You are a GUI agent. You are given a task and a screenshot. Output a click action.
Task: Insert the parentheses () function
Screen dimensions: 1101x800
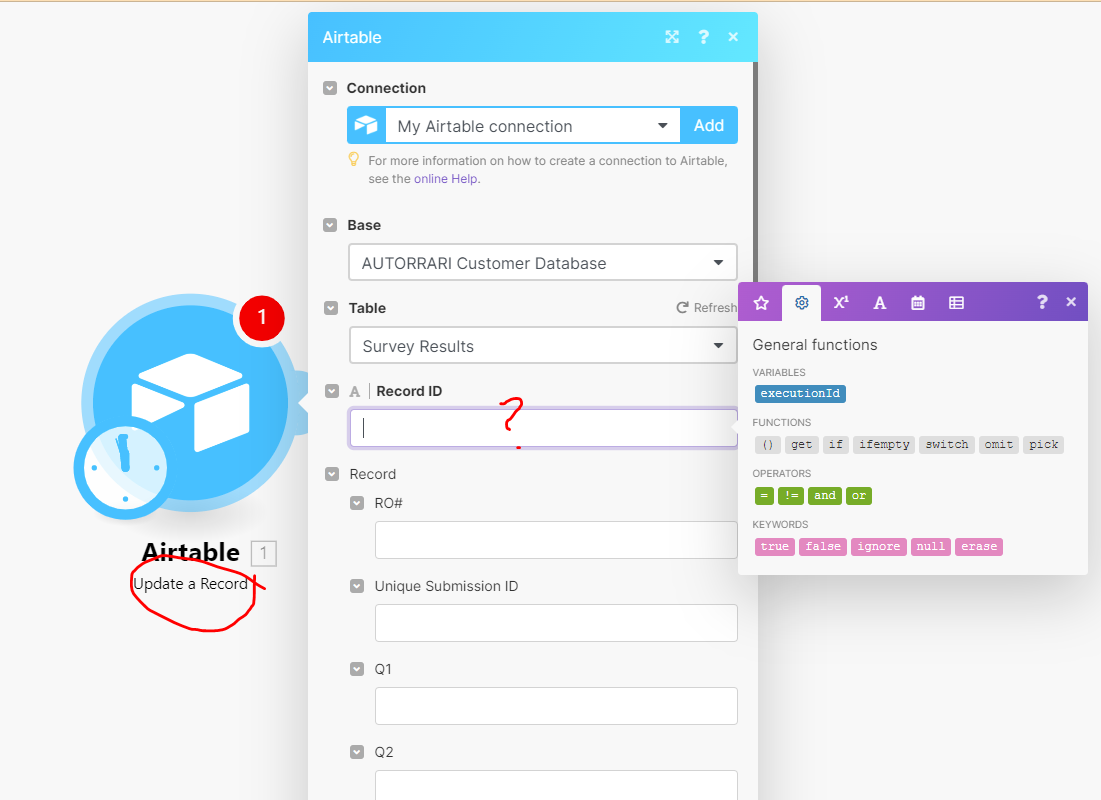[x=767, y=445]
